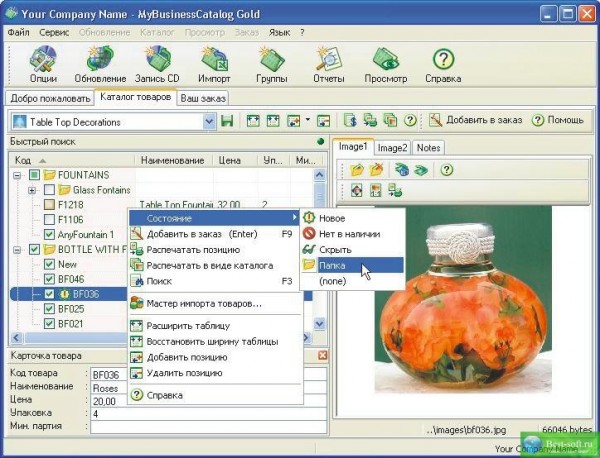Uncheck the New item checkbox
Image resolution: width=600 pixels, height=458 pixels.
click(49, 264)
